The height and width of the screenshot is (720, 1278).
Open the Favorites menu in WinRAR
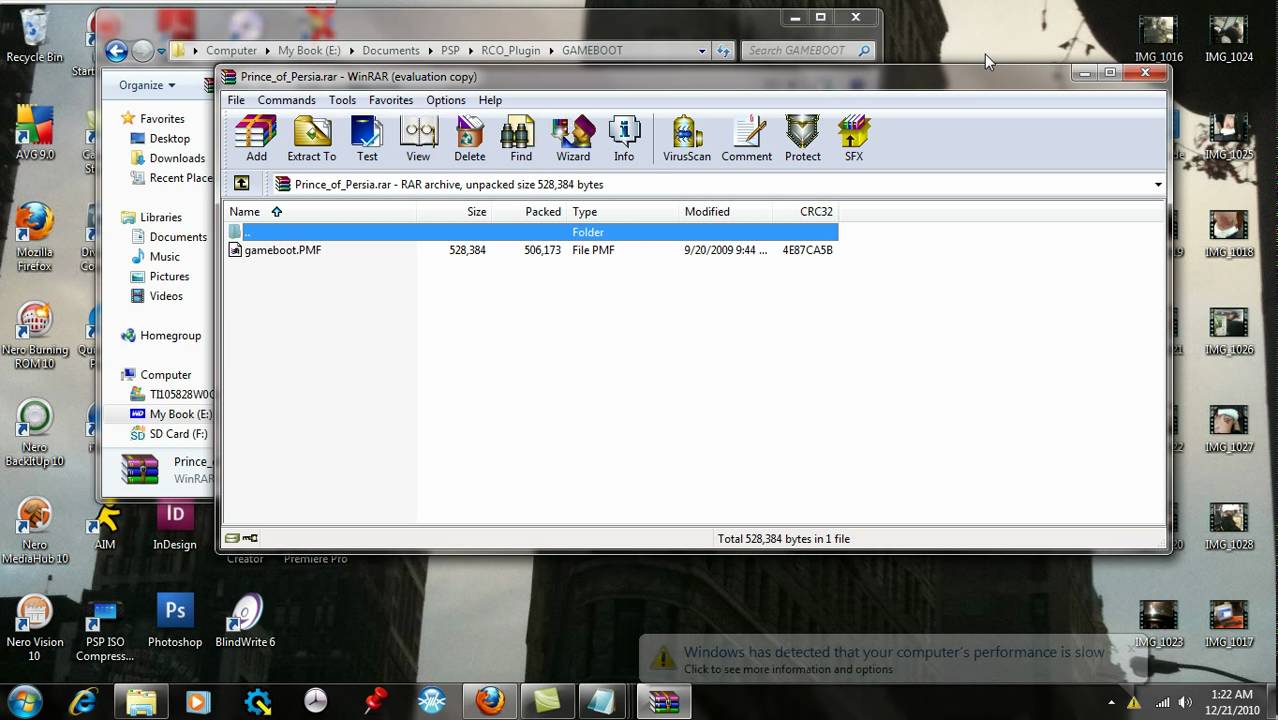[x=390, y=100]
